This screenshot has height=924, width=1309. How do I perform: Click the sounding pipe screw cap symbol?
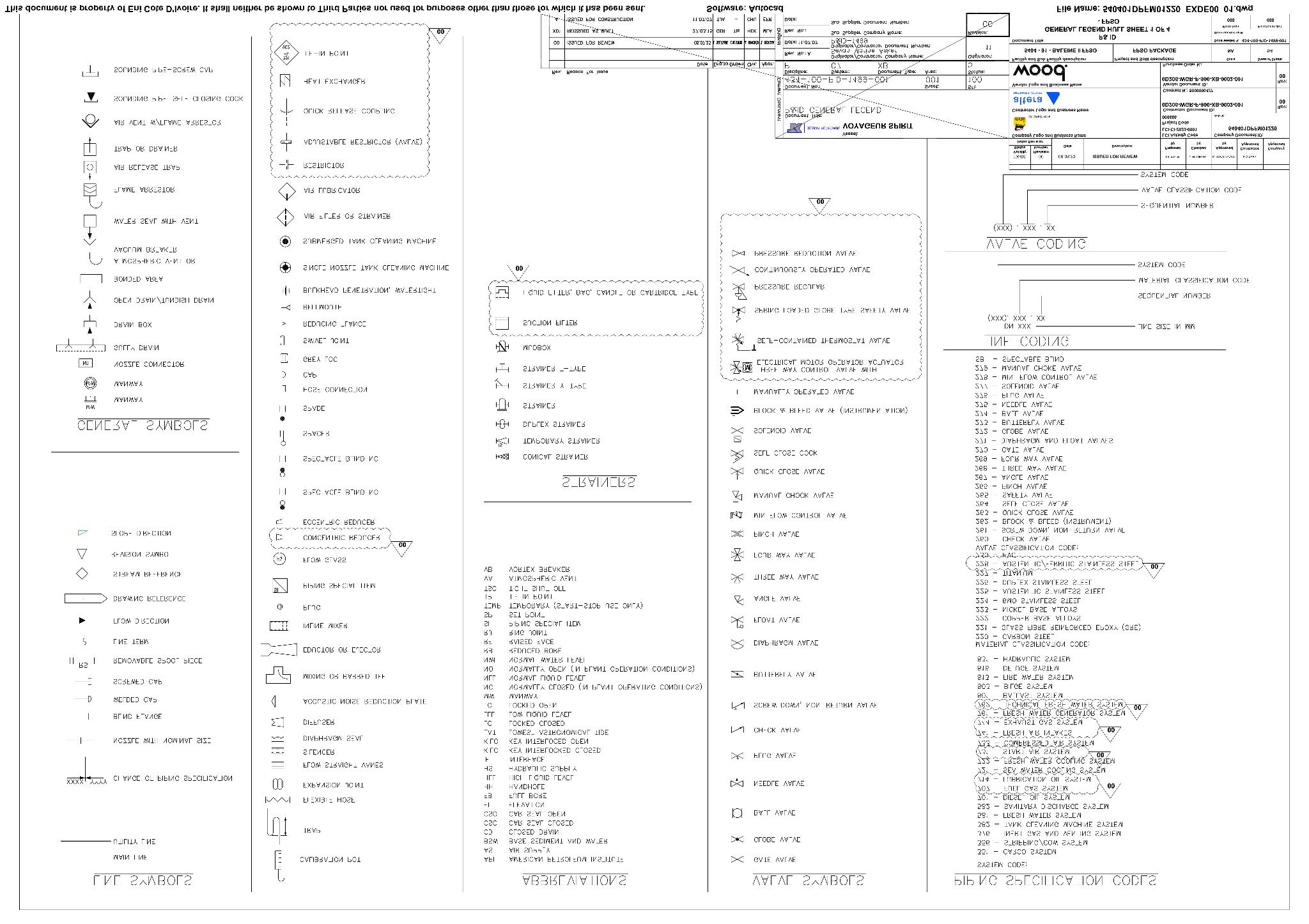coord(91,71)
